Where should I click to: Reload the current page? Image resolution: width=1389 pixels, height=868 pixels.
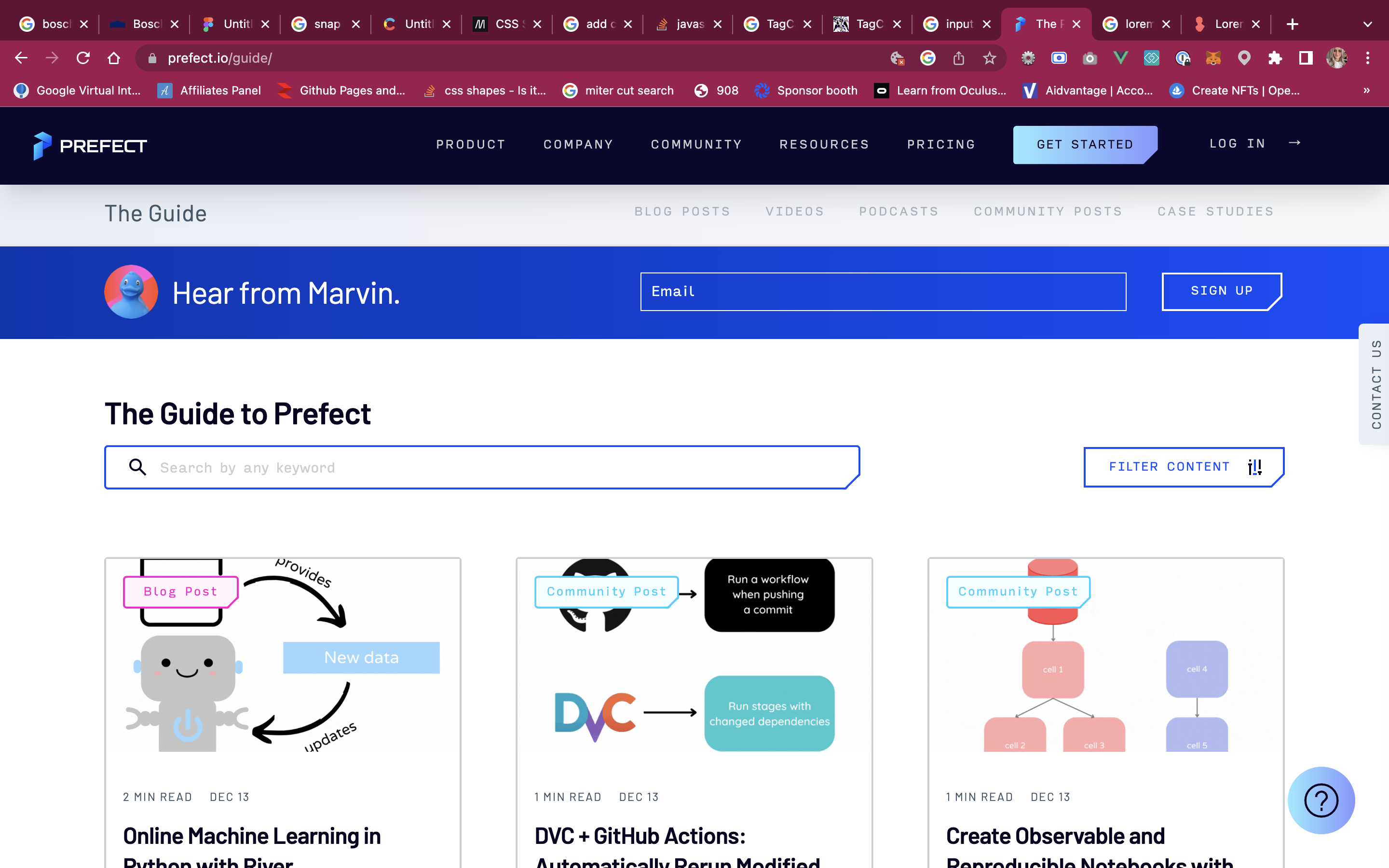pos(83,58)
